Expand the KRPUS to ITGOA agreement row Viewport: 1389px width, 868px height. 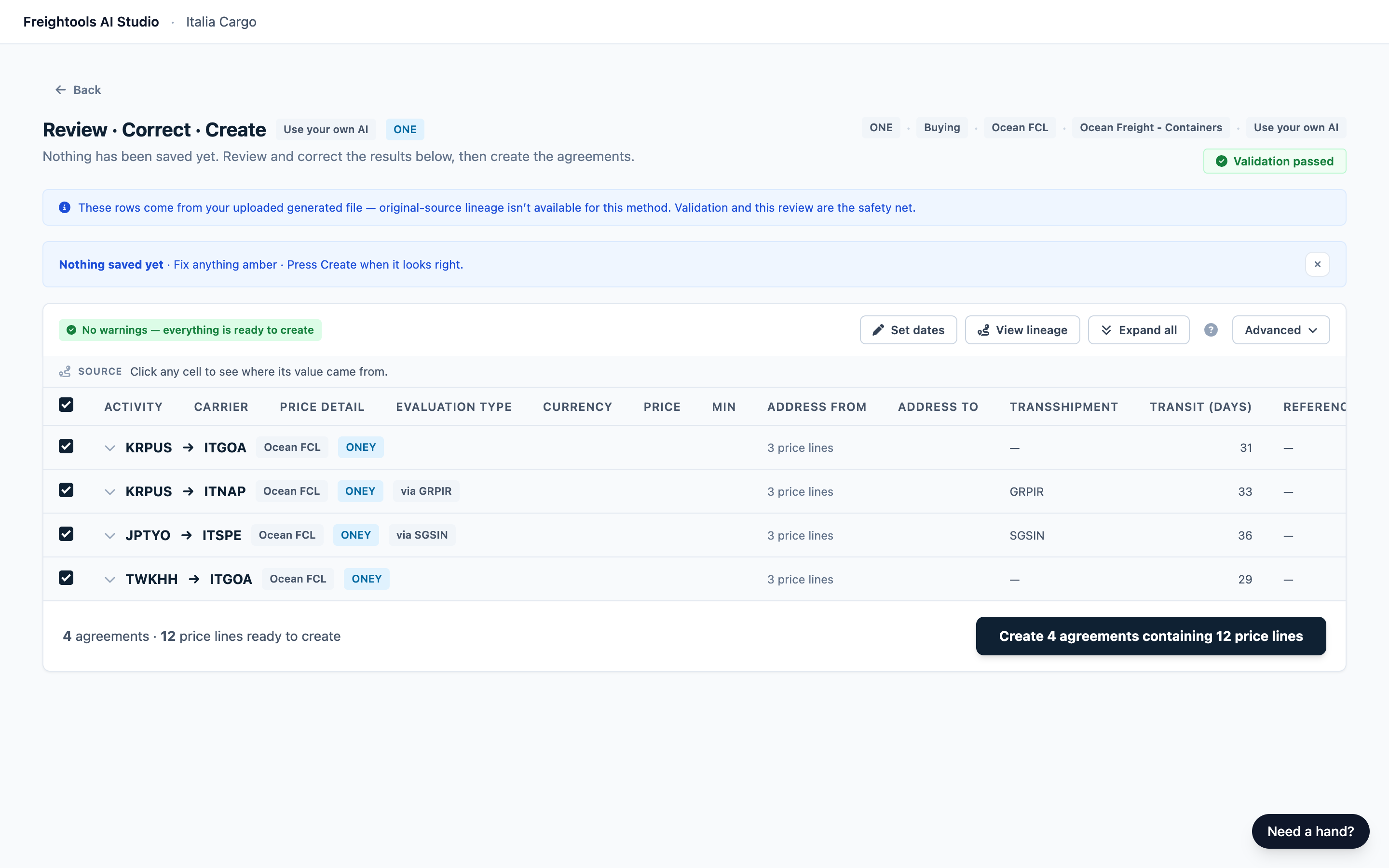(x=109, y=448)
